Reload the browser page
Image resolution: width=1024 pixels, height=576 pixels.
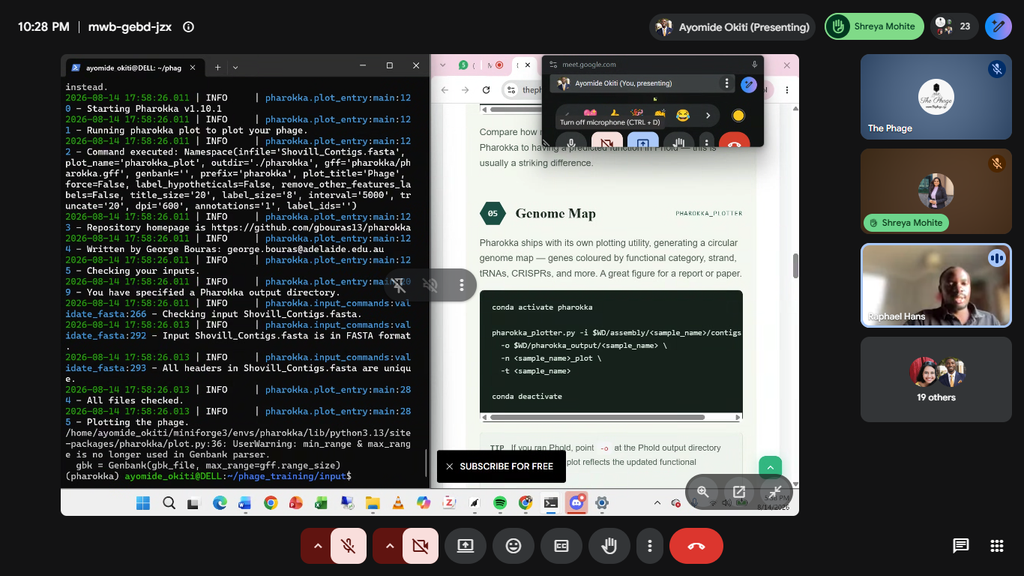click(486, 90)
